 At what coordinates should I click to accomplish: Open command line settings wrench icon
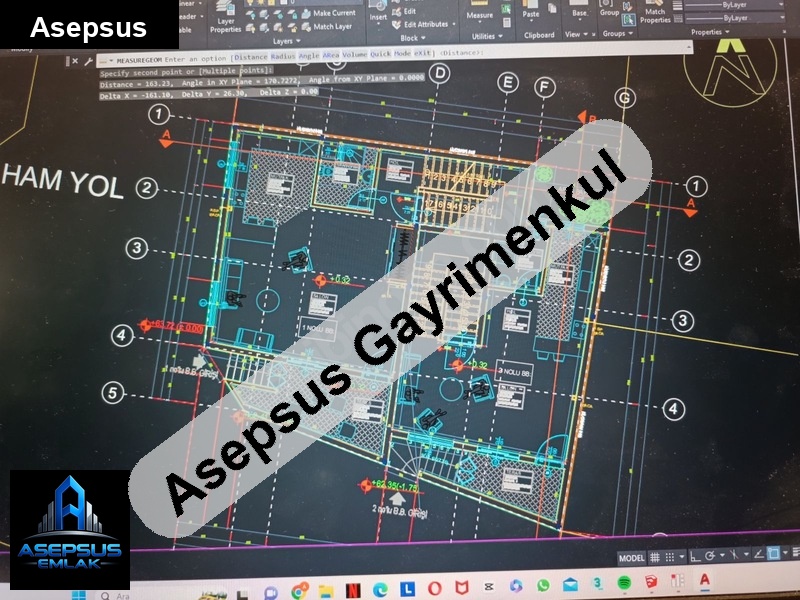coord(90,61)
